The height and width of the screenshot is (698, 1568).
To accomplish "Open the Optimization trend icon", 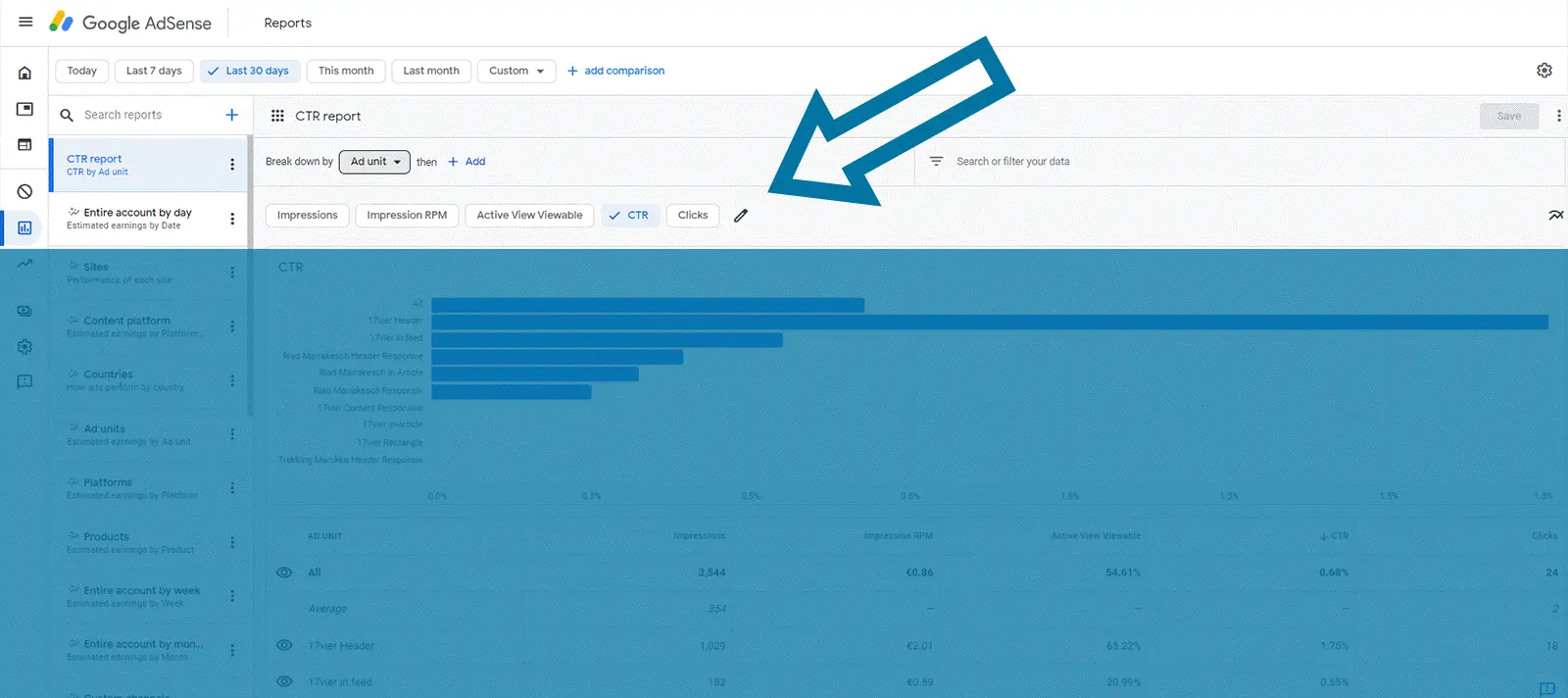I will 24,263.
